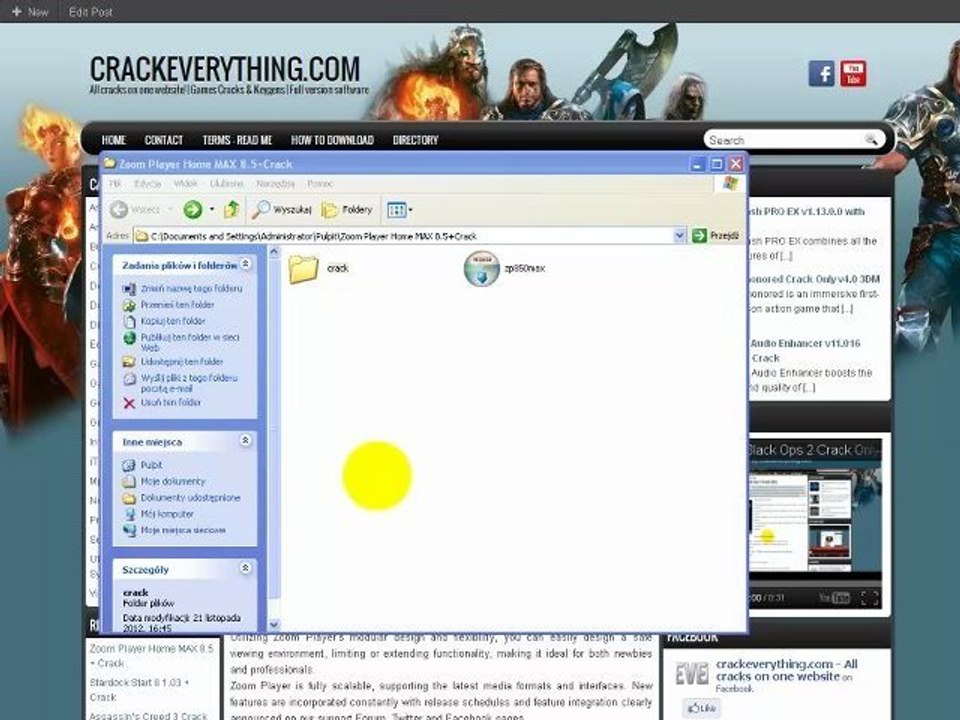
Task: Select the zp850max installer icon
Action: tap(481, 268)
